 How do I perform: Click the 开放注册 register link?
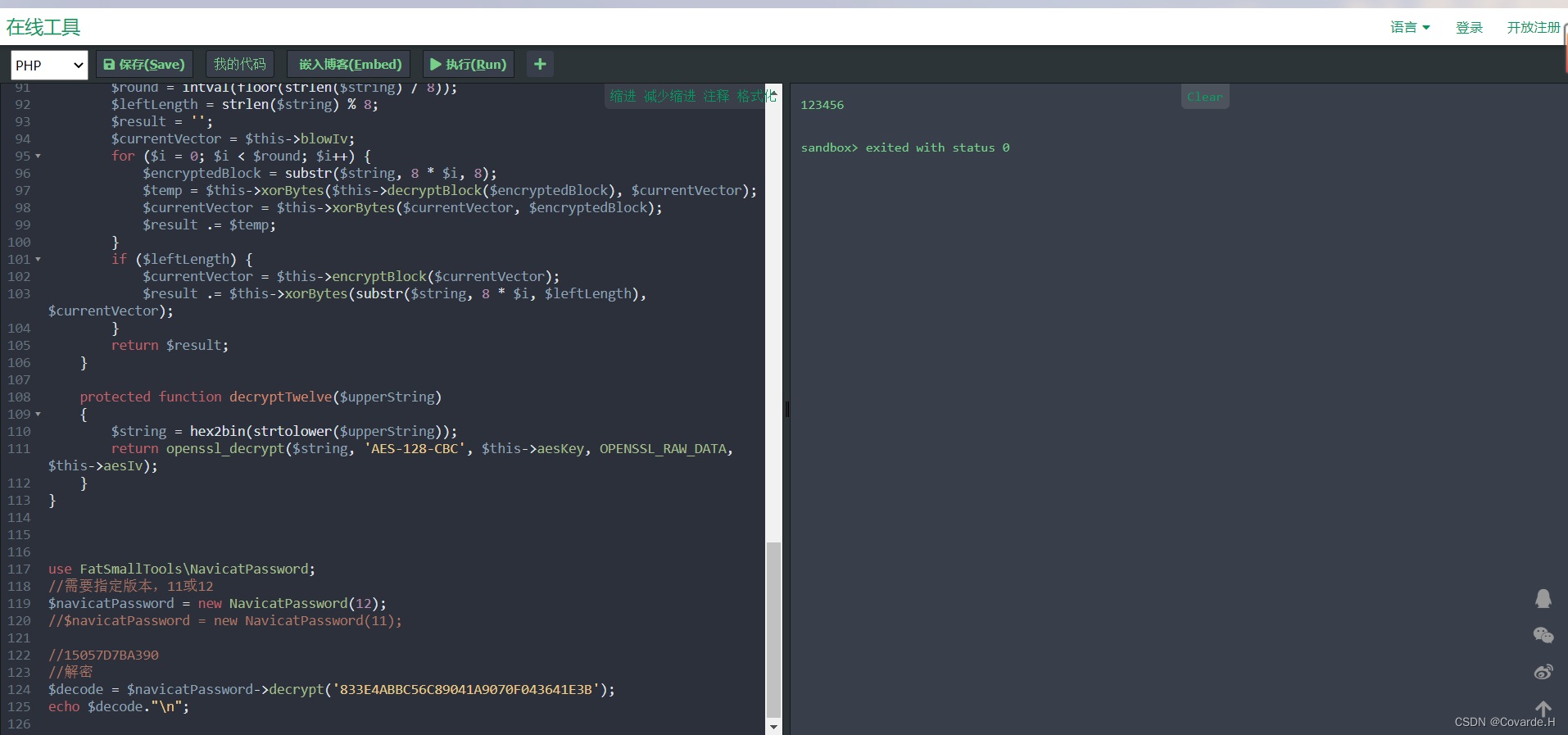click(1534, 27)
